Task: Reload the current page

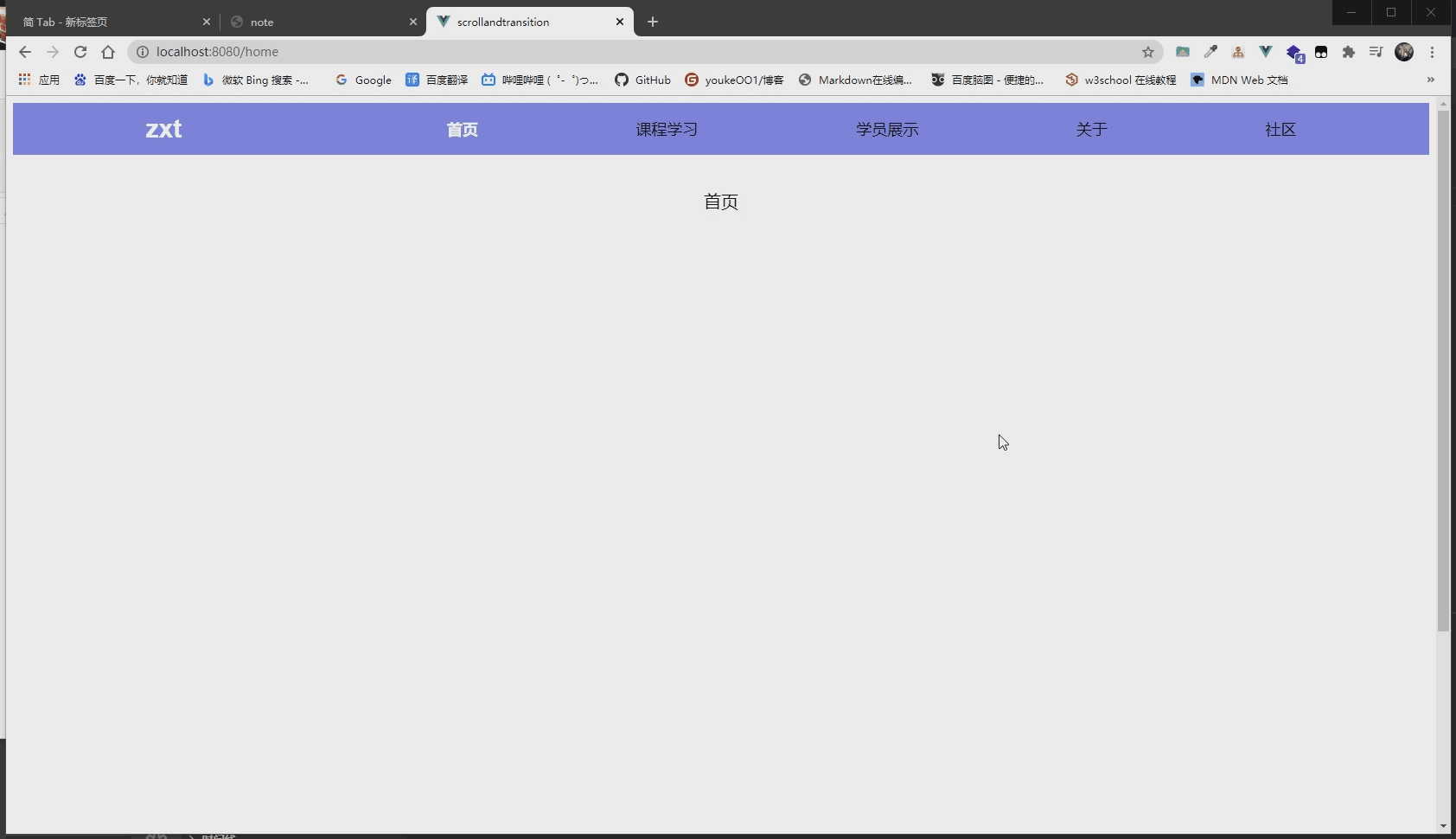Action: pyautogui.click(x=80, y=52)
